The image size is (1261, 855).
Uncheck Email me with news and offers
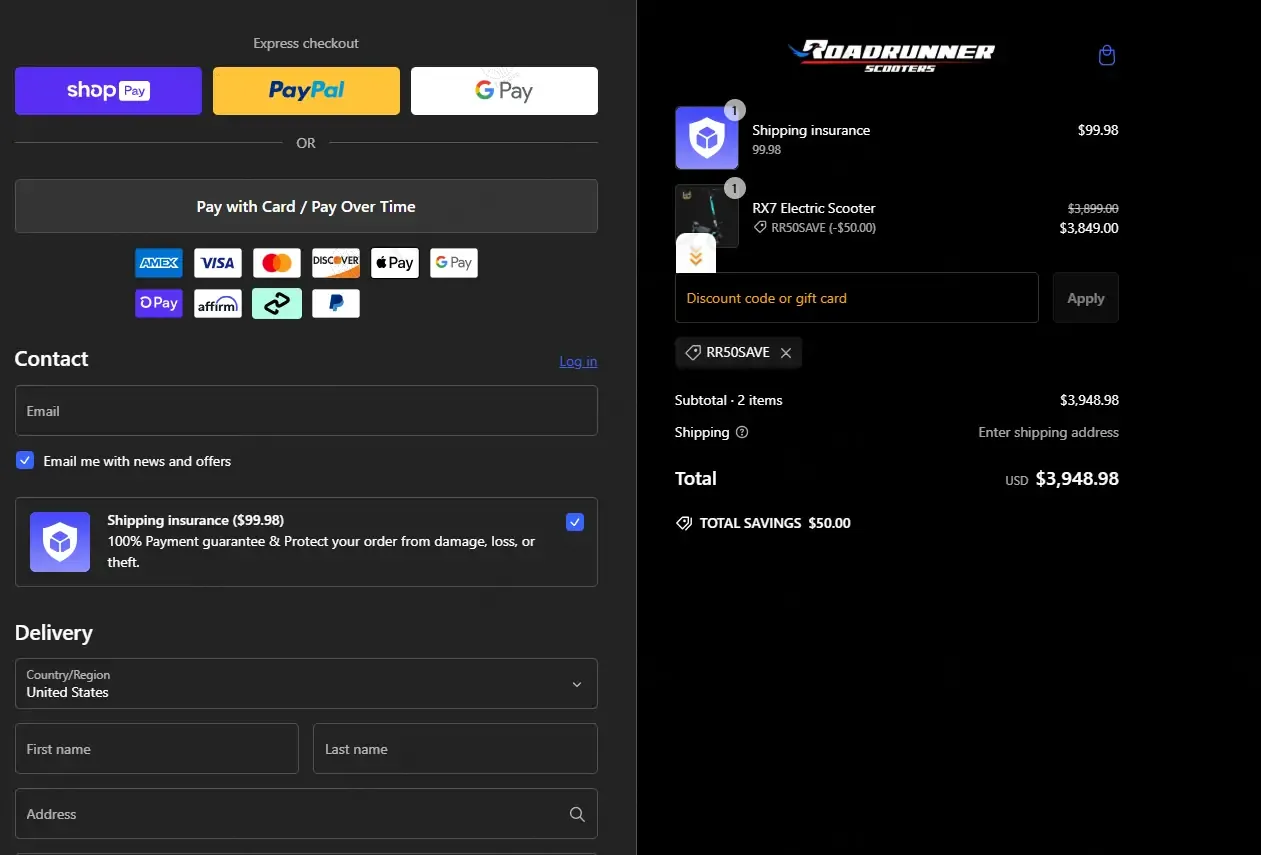(x=25, y=461)
